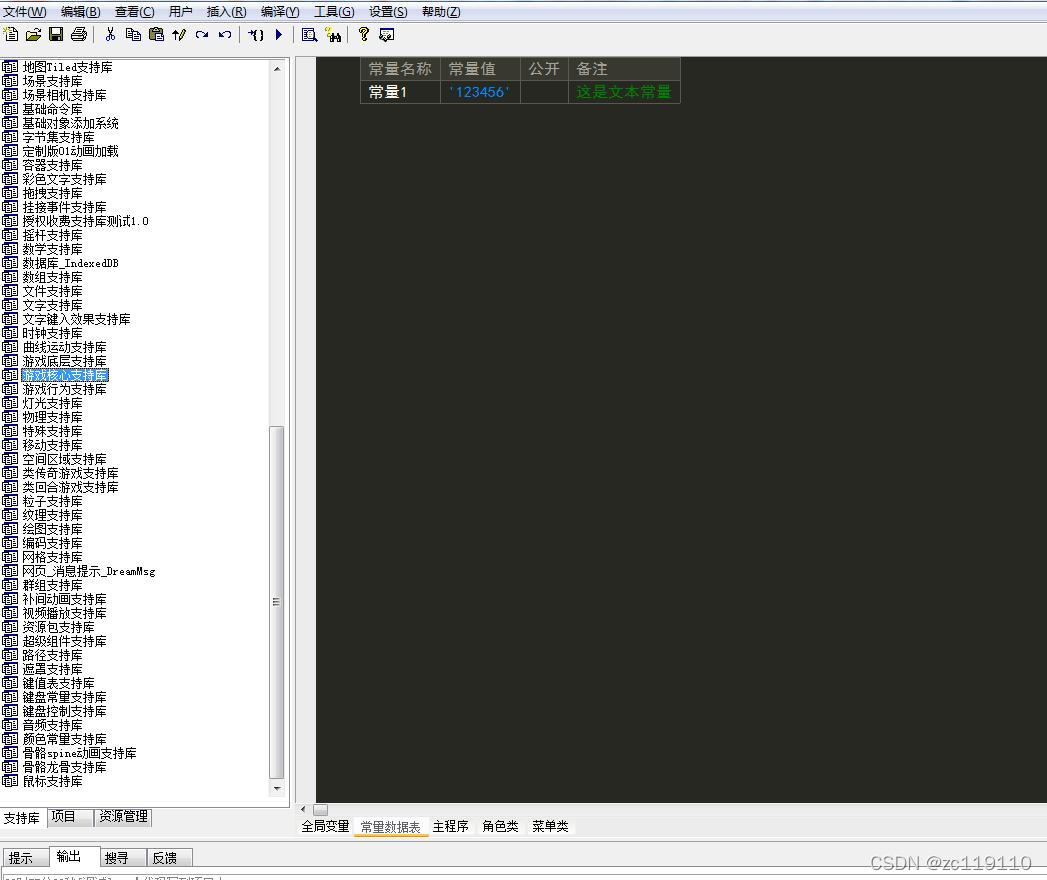Viewport: 1047px width, 880px height.
Task: Click the book icon beside 地图Tiled支持库
Action: 10,67
